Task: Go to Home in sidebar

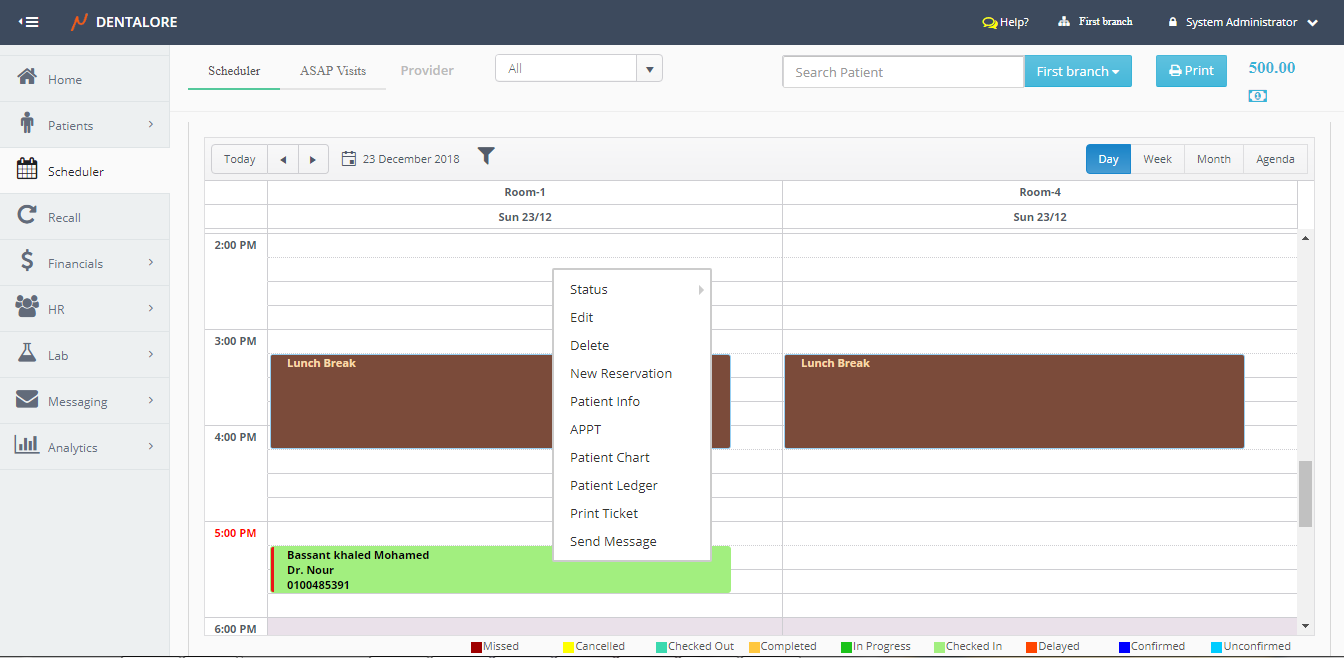Action: [x=65, y=79]
